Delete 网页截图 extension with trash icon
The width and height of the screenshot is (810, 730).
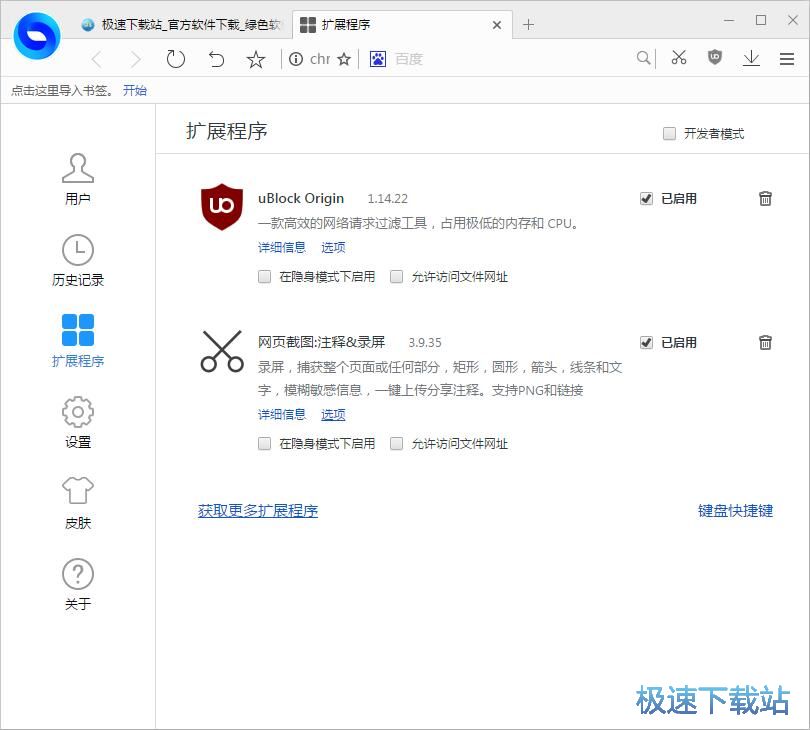tap(765, 342)
